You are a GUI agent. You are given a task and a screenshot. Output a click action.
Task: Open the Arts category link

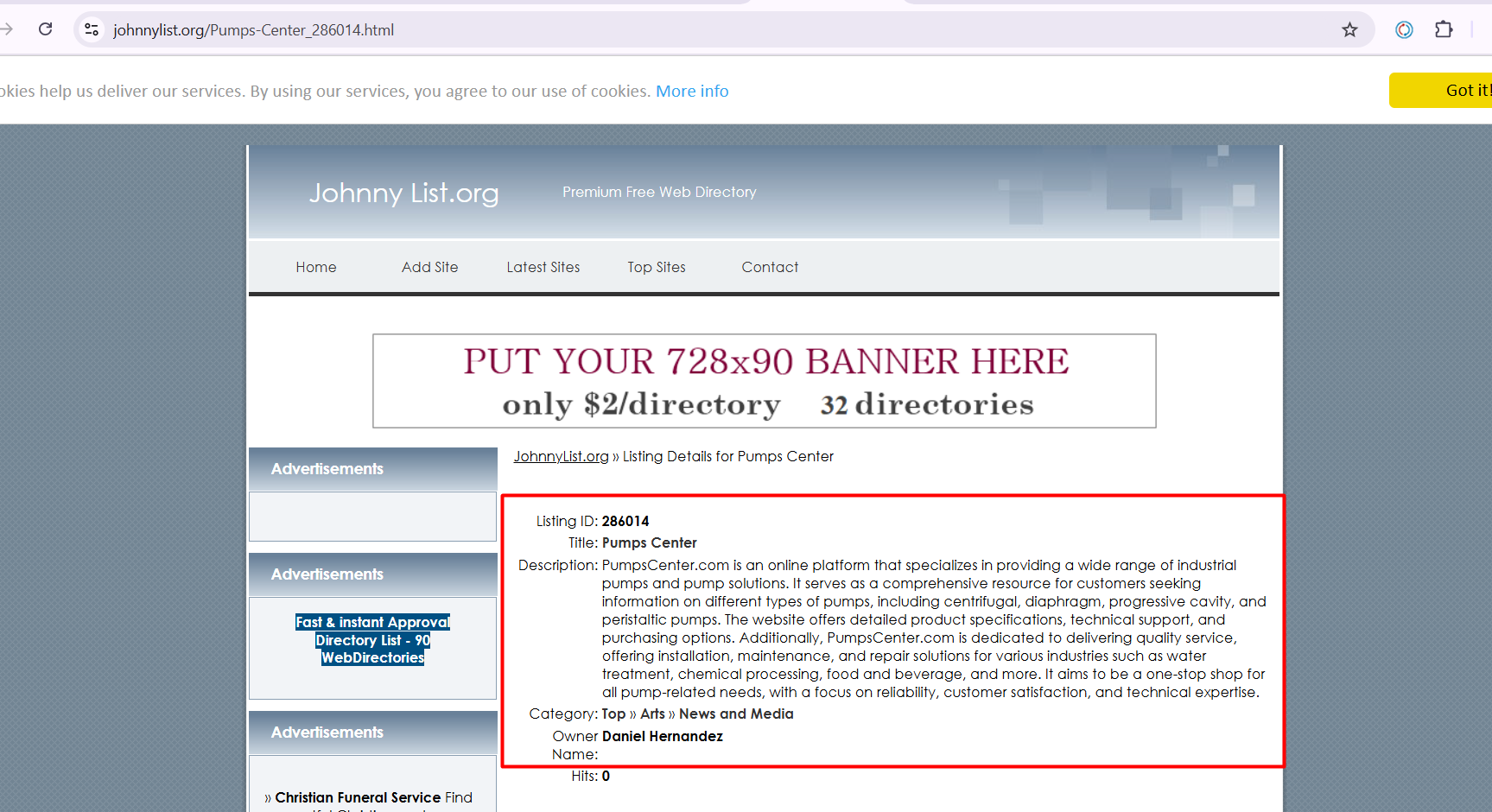pyautogui.click(x=652, y=714)
